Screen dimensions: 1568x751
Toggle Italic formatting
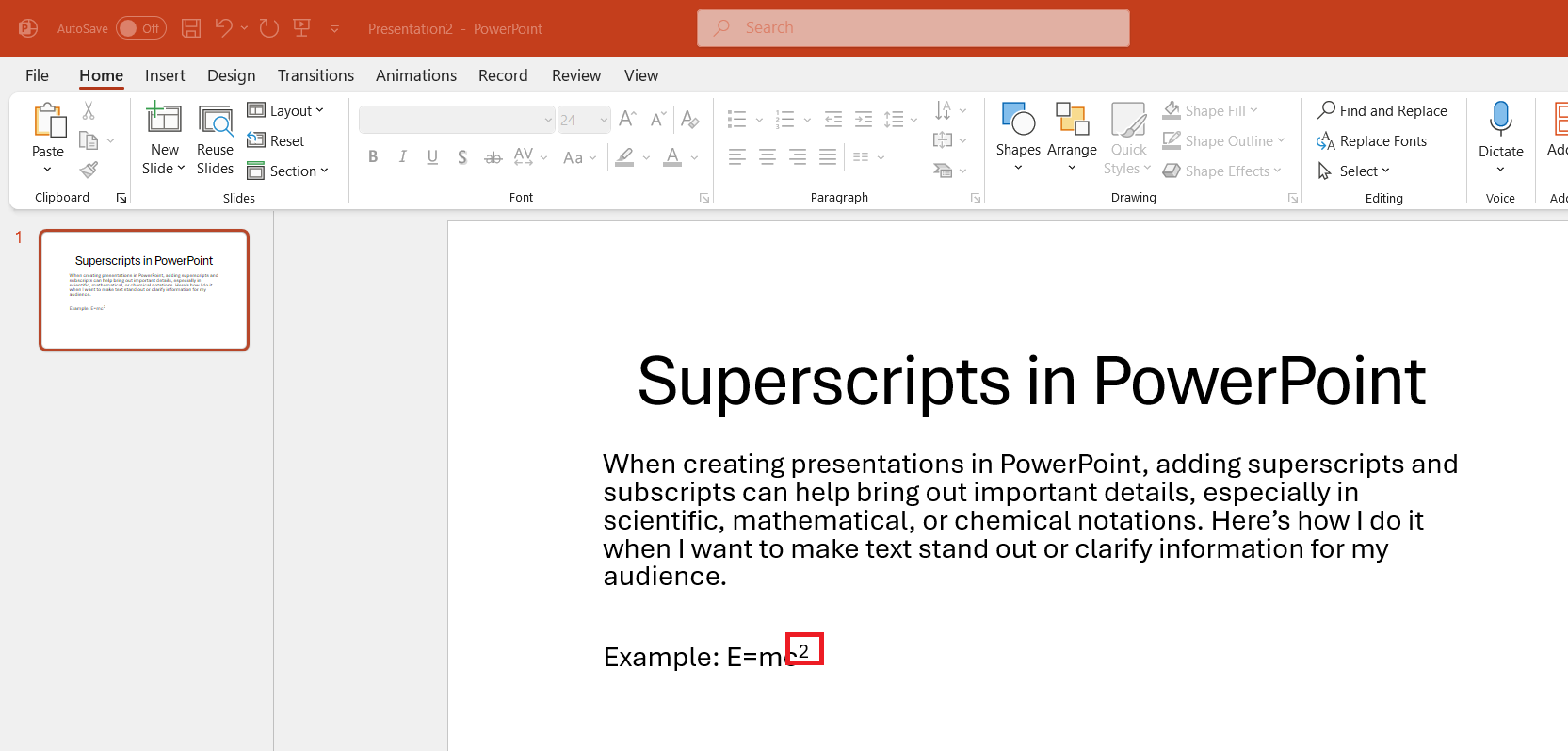pyautogui.click(x=403, y=157)
